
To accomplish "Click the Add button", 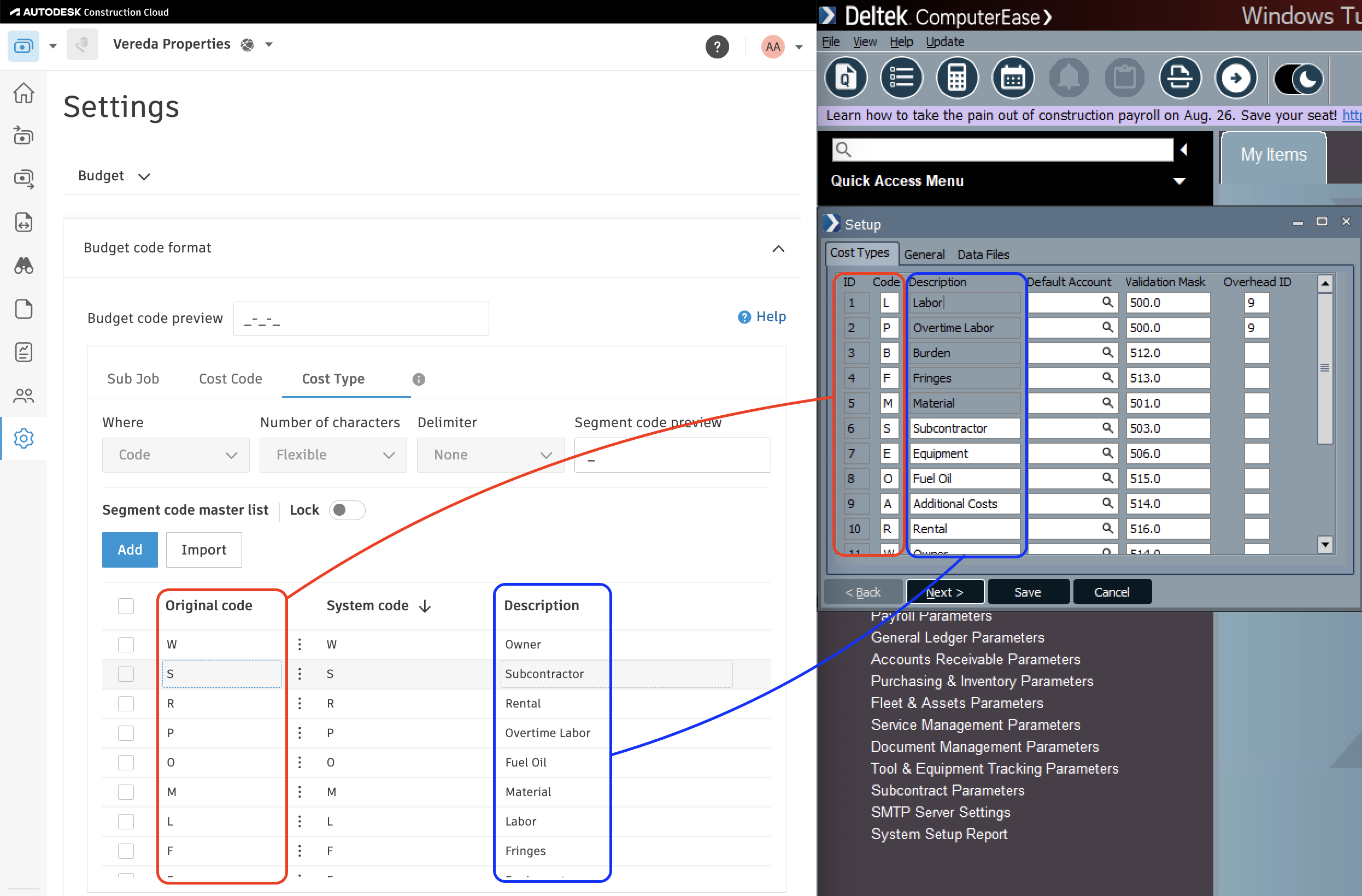I will 130,549.
